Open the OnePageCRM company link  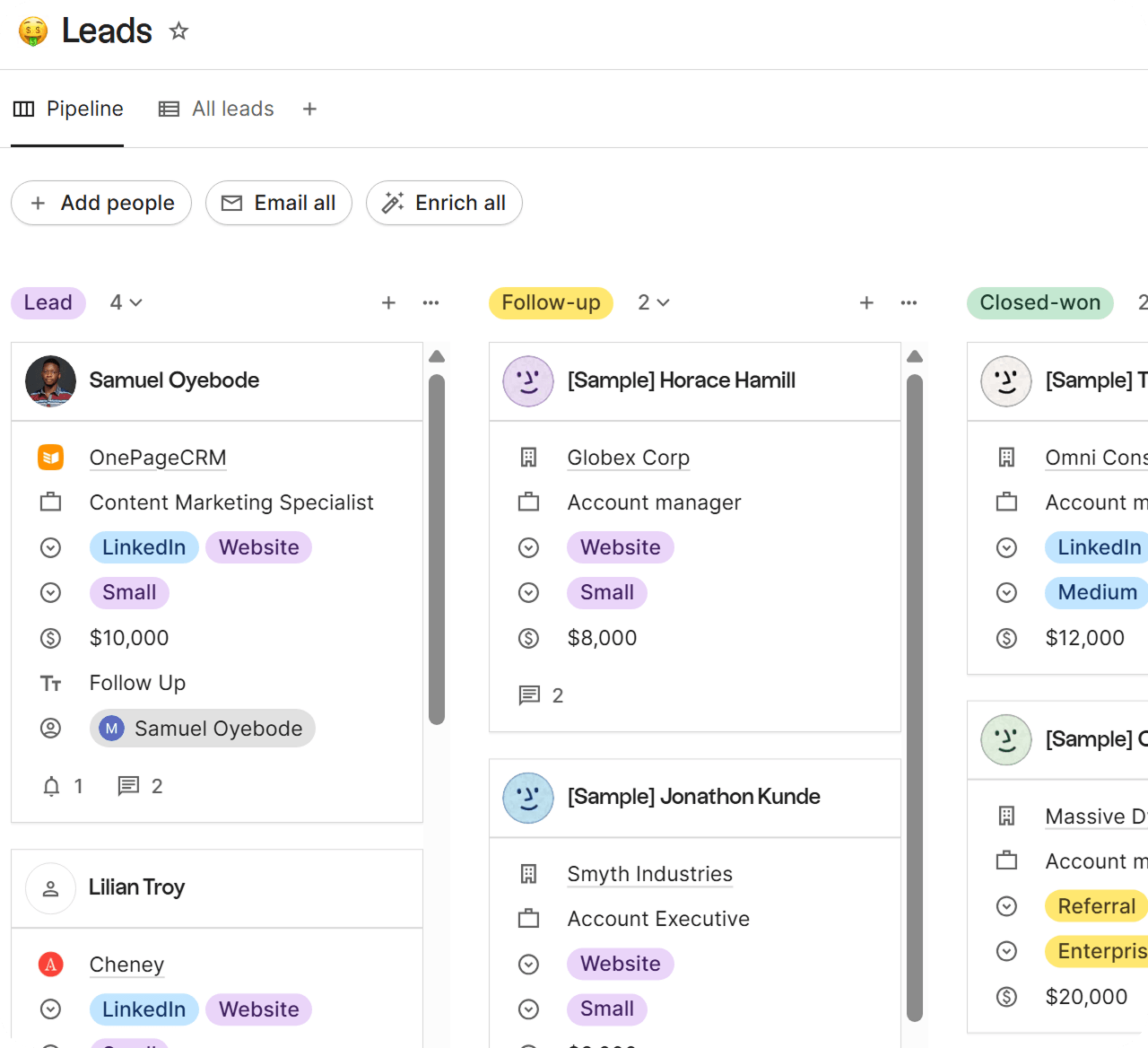click(158, 458)
